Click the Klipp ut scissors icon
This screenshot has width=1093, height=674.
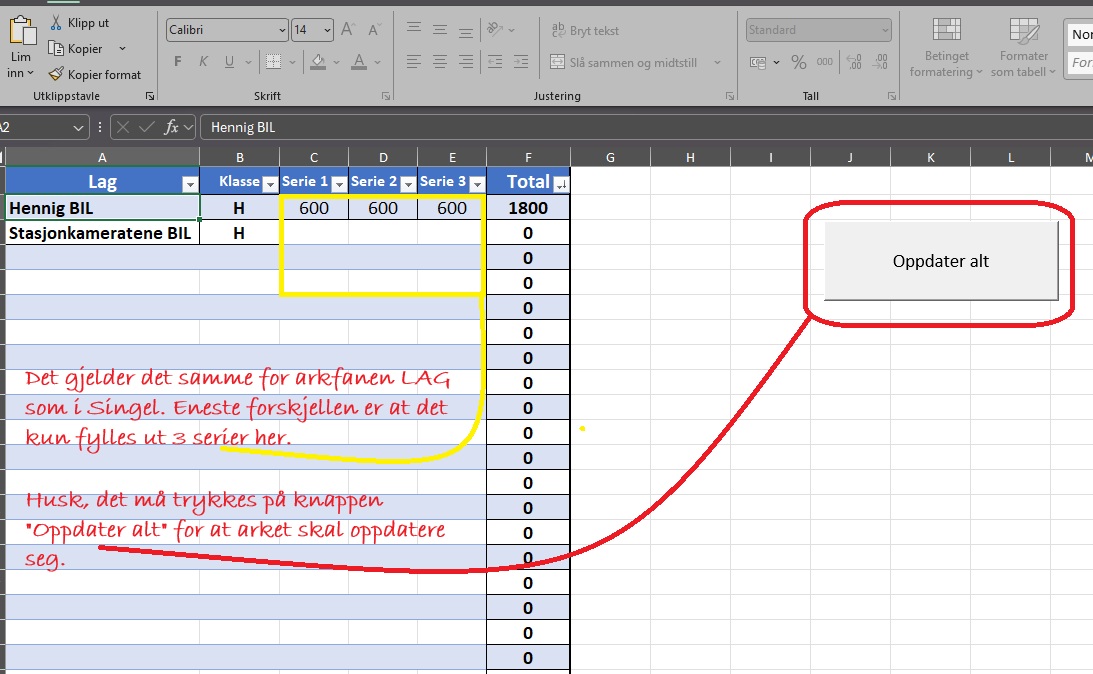click(57, 22)
